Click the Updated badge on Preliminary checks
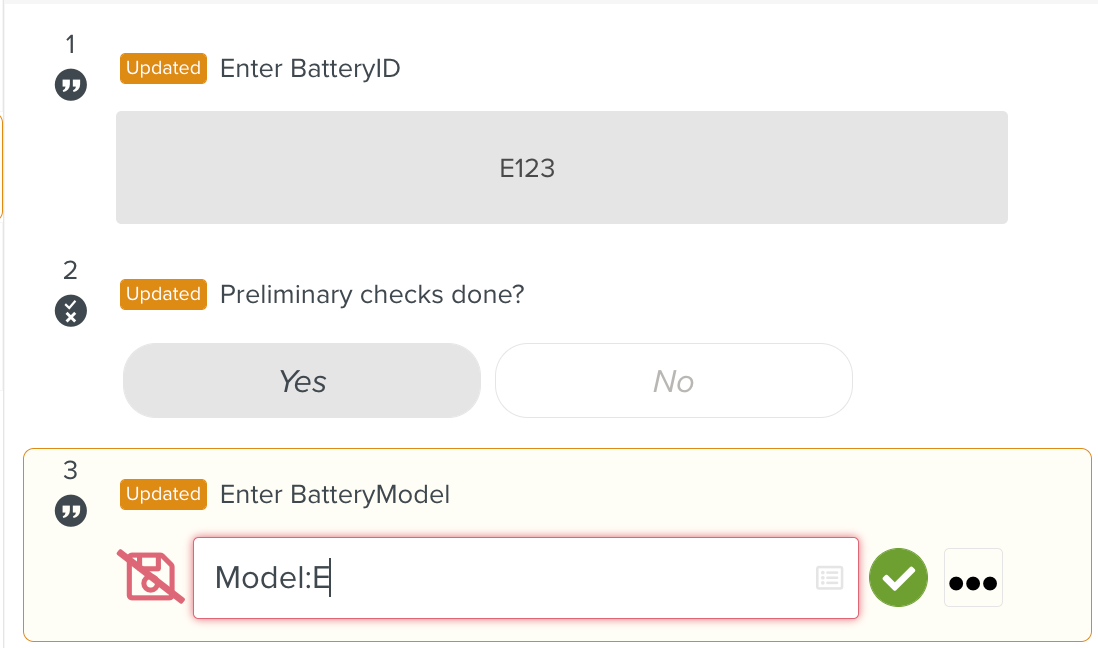Viewport: 1098px width, 648px height. (x=163, y=294)
